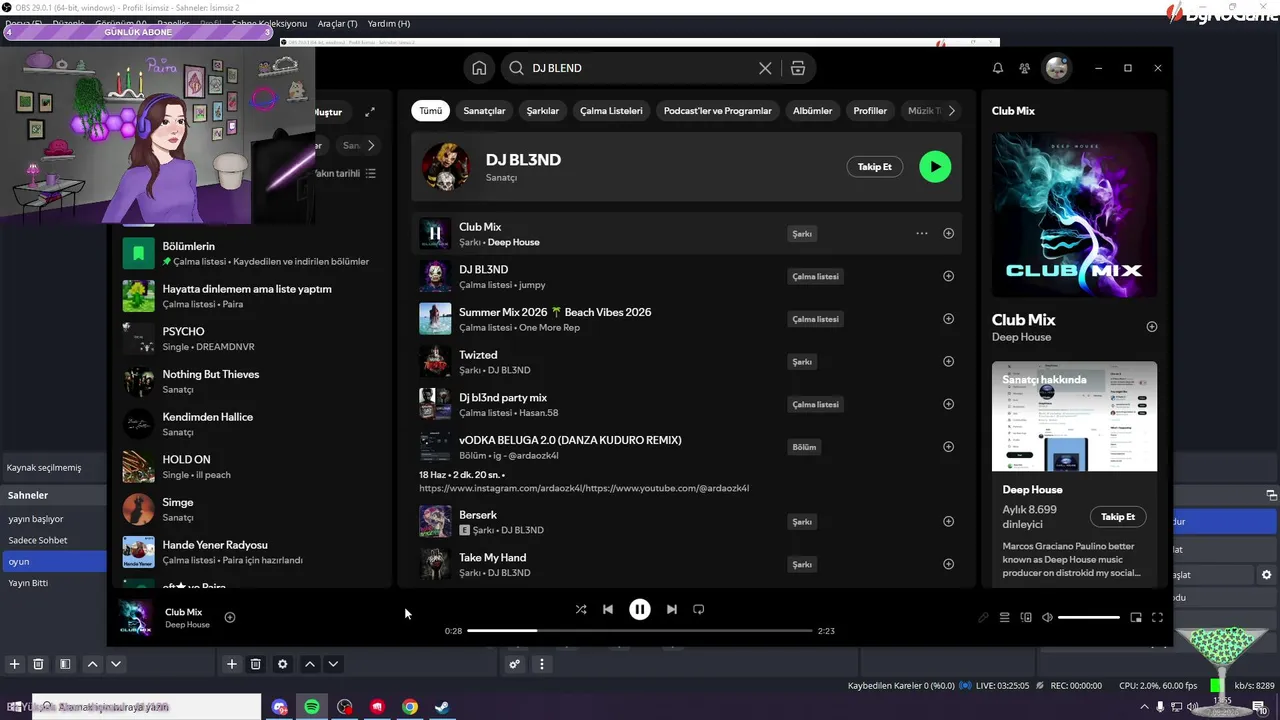Add Take My Hand to liked songs
This screenshot has height=720, width=1280.
click(x=948, y=564)
